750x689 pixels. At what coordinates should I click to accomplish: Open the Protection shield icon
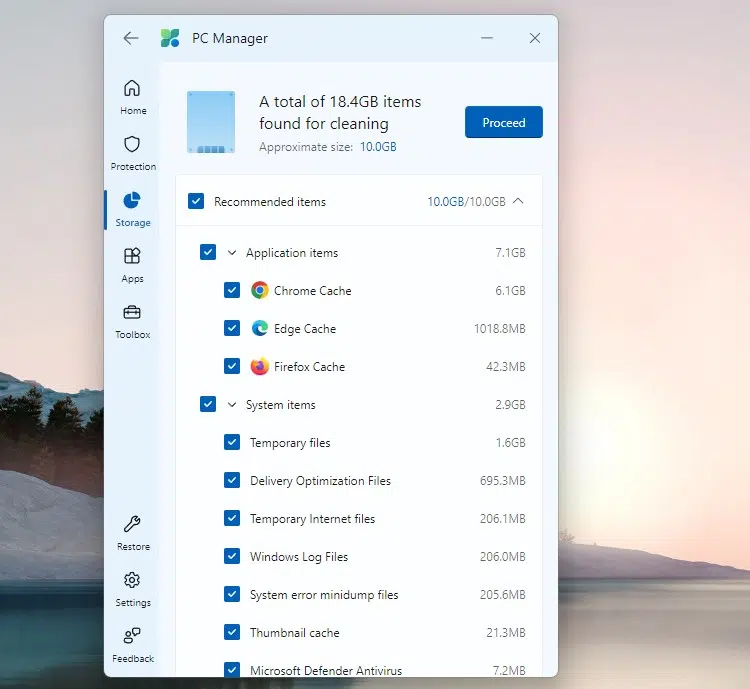133,145
